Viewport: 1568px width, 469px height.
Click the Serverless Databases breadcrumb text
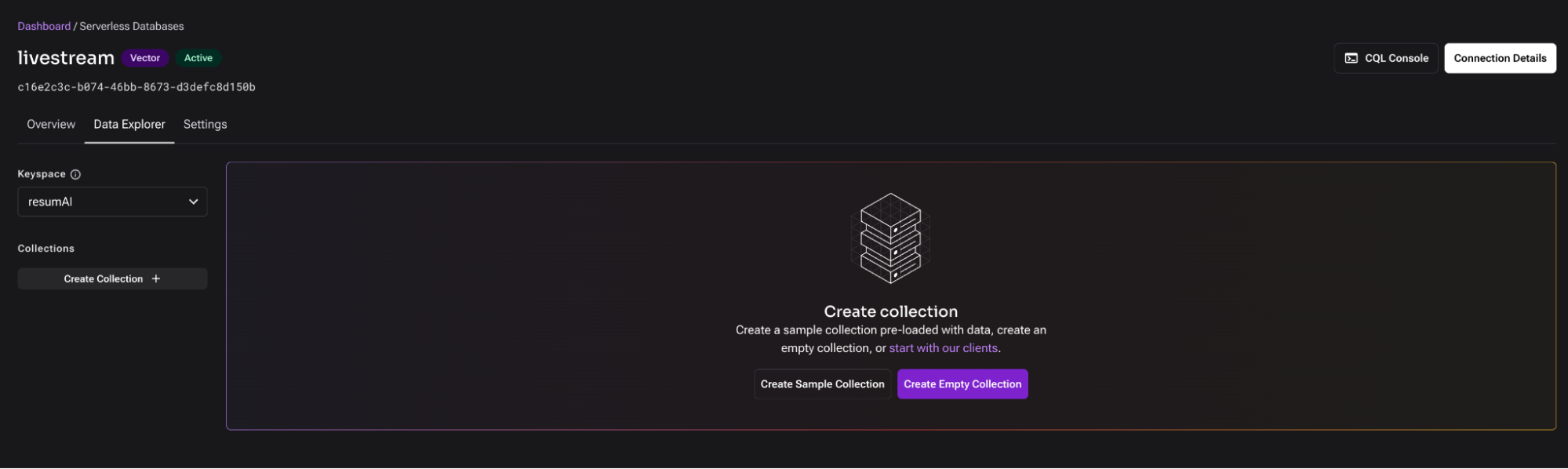(x=132, y=26)
